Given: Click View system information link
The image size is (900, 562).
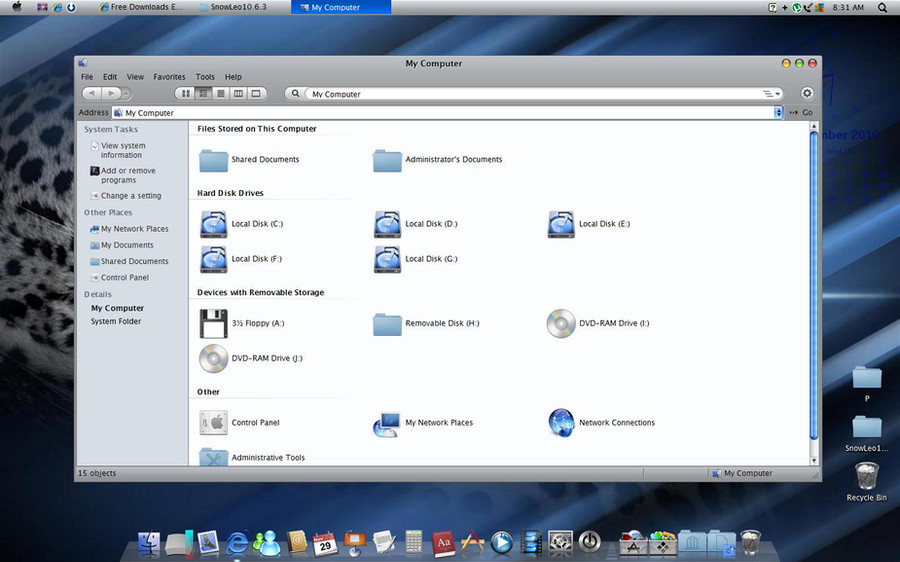Looking at the screenshot, I should tap(123, 150).
